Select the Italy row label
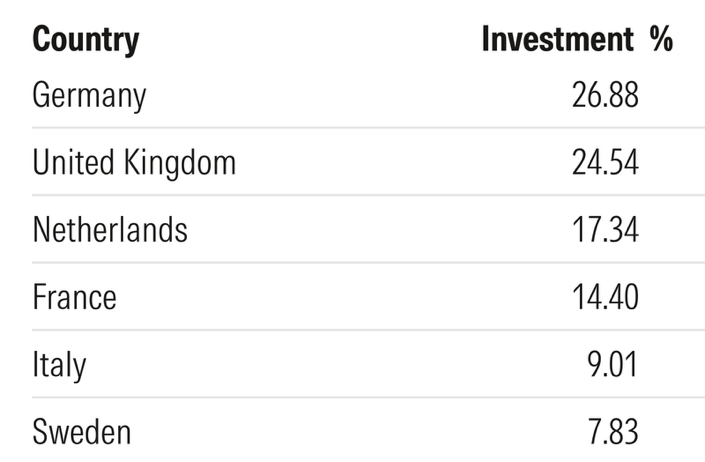The image size is (705, 462). (59, 365)
